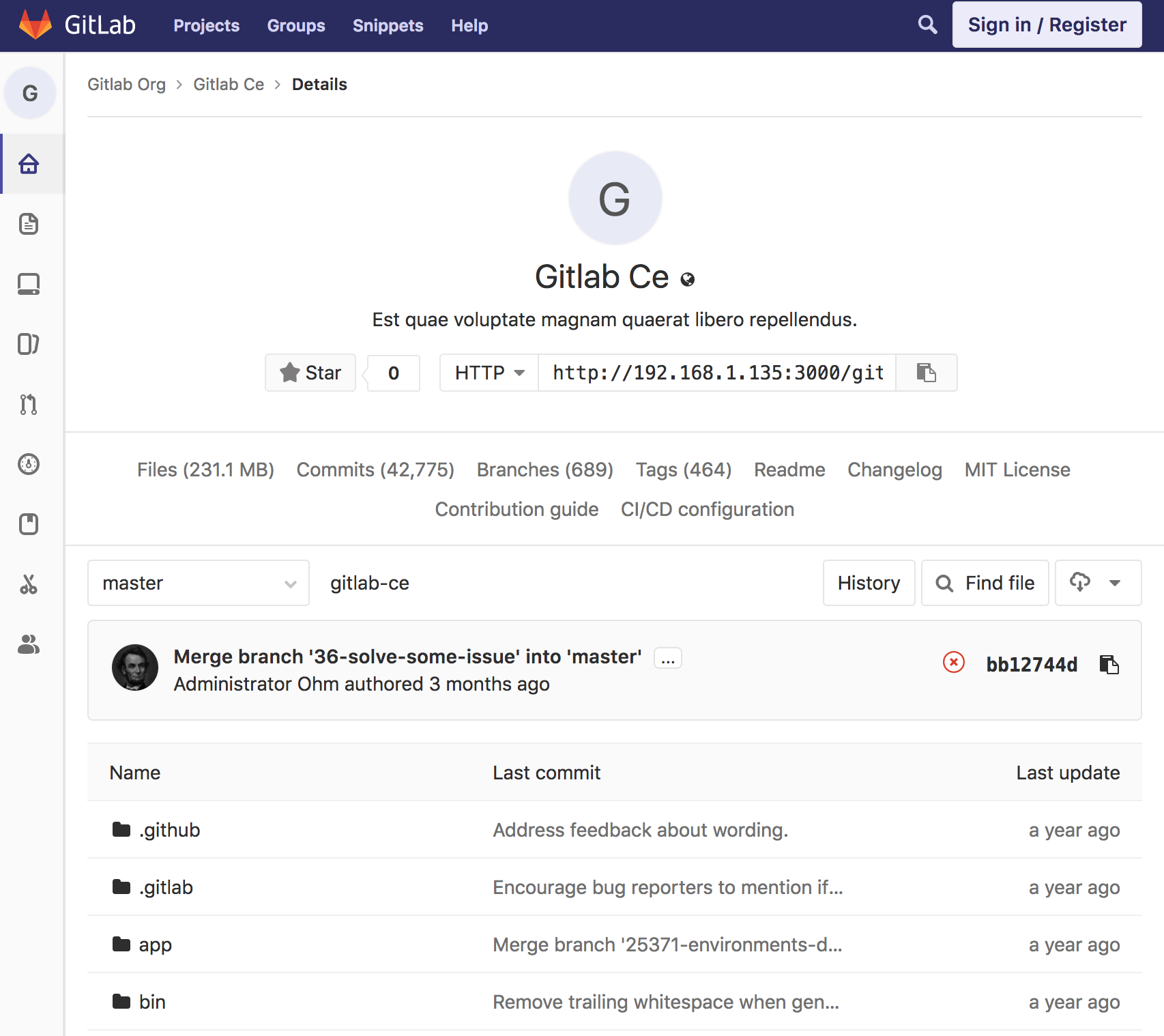The height and width of the screenshot is (1036, 1164).
Task: Expand the download source code dropdown
Action: pyautogui.click(x=1097, y=583)
